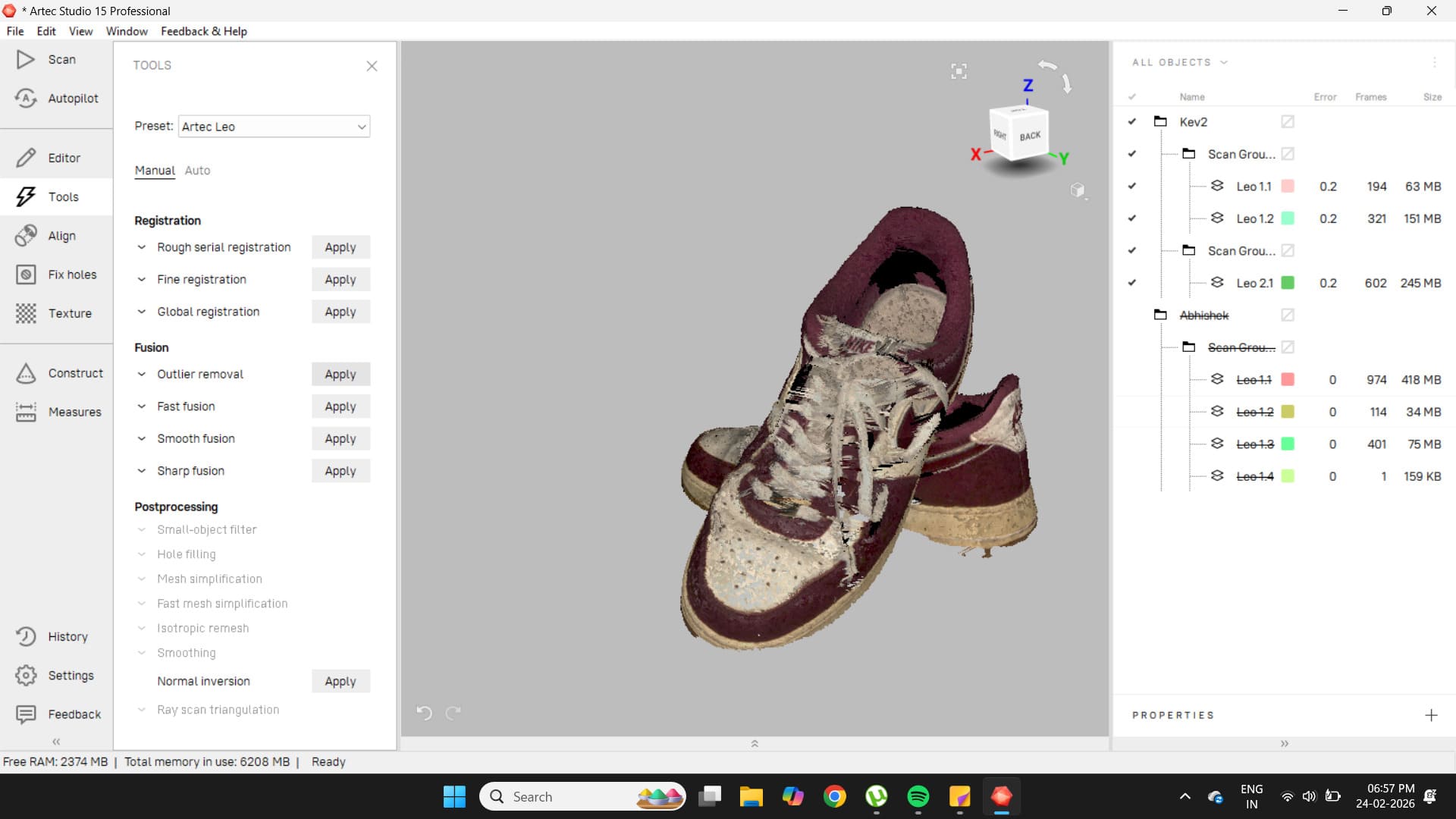
Task: Apply Sharp fusion
Action: (340, 471)
